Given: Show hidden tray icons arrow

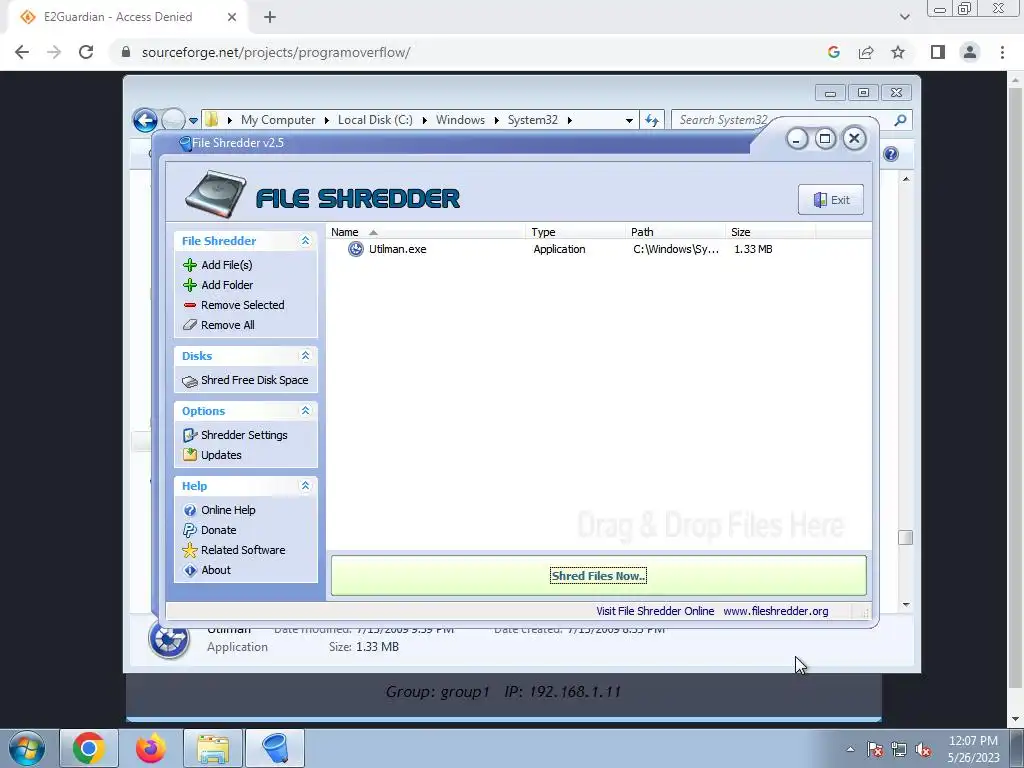Looking at the screenshot, I should point(850,749).
